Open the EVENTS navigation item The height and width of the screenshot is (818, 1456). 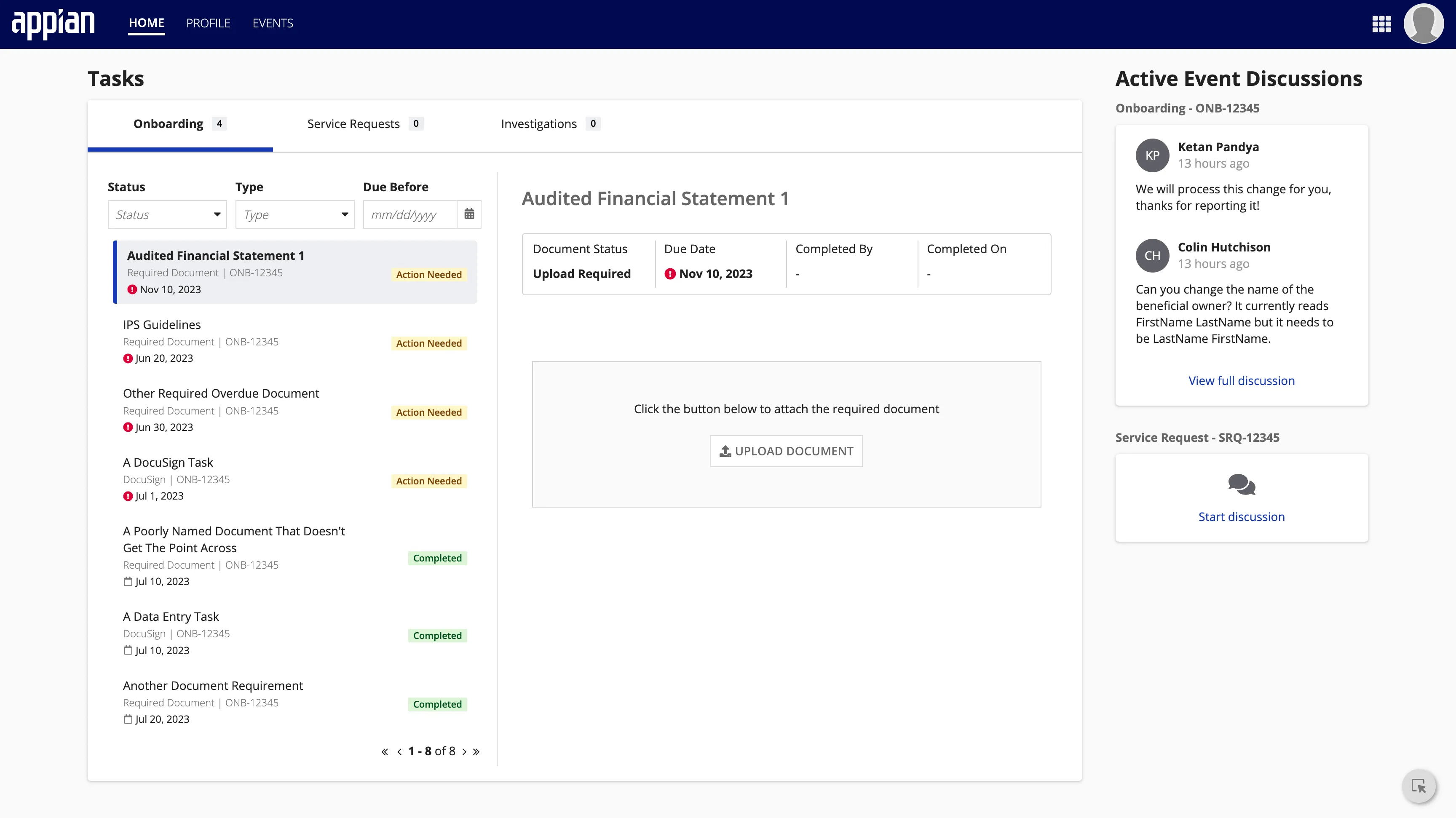(x=273, y=23)
